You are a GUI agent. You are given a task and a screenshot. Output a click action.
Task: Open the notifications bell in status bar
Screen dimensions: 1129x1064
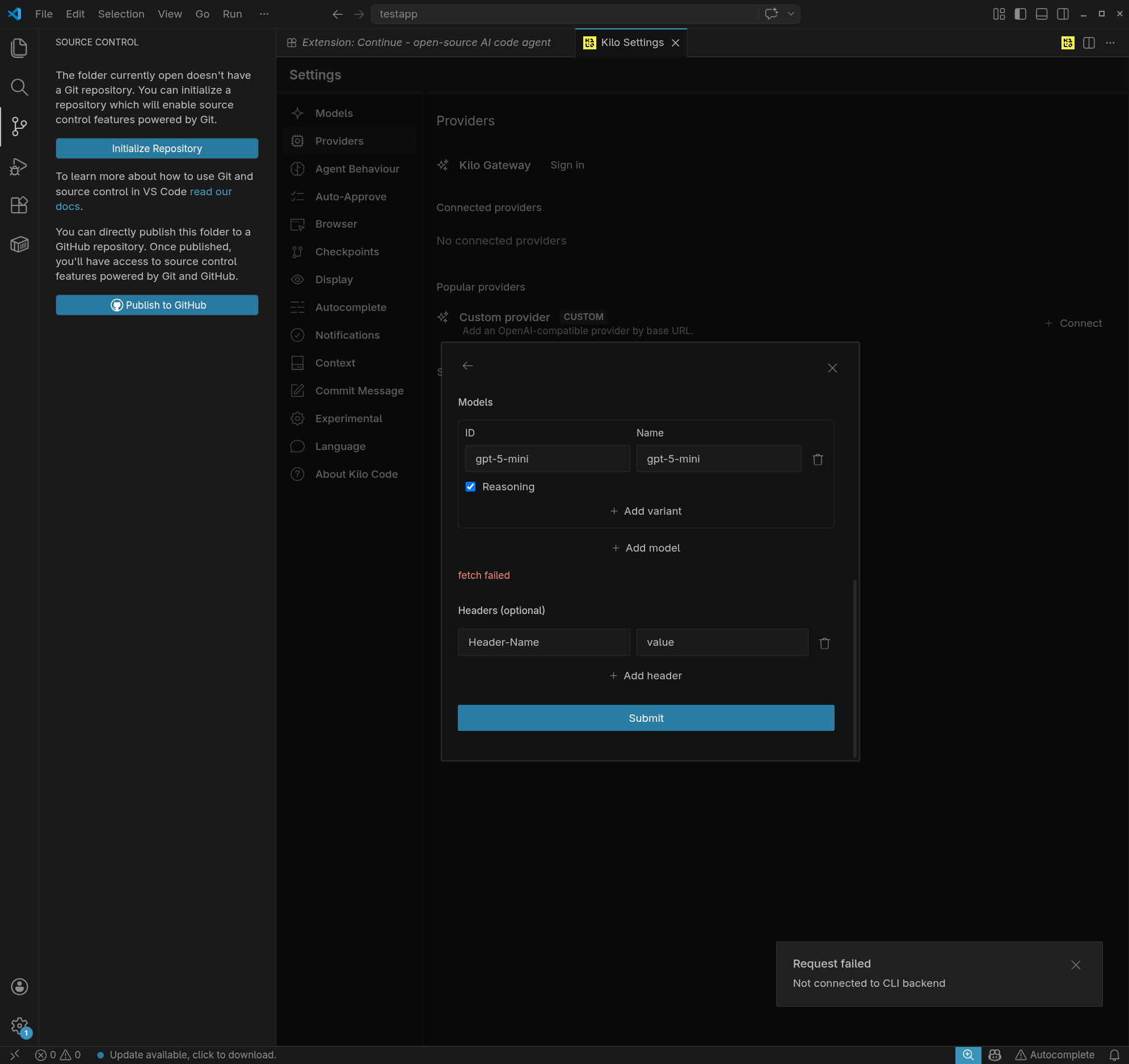click(x=1114, y=1055)
